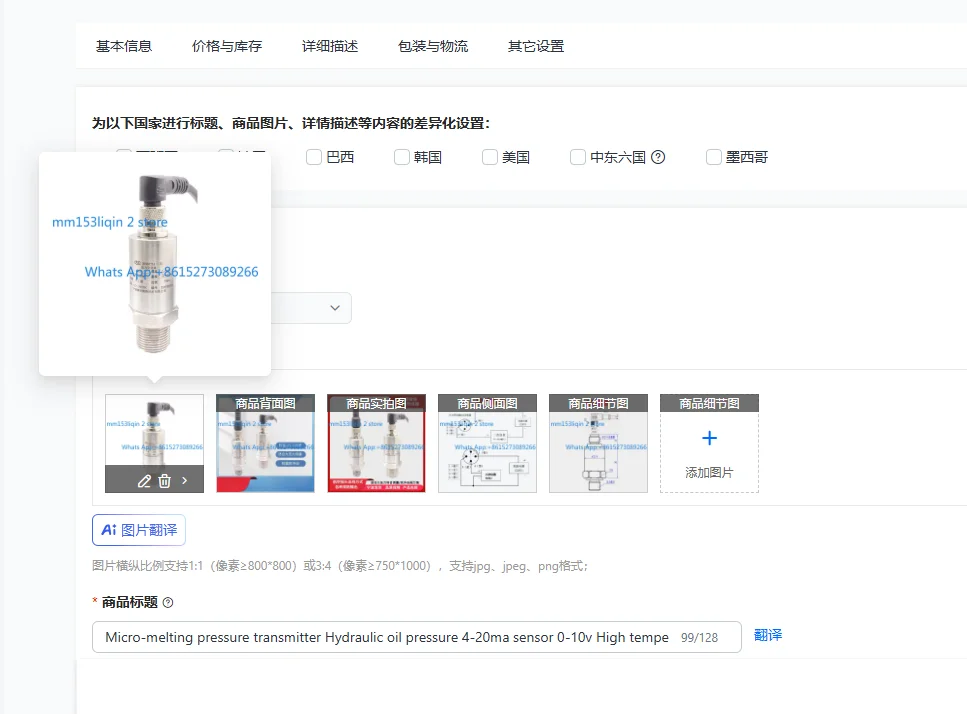Edit the first product image with pencil icon
The width and height of the screenshot is (967, 714).
coord(144,481)
